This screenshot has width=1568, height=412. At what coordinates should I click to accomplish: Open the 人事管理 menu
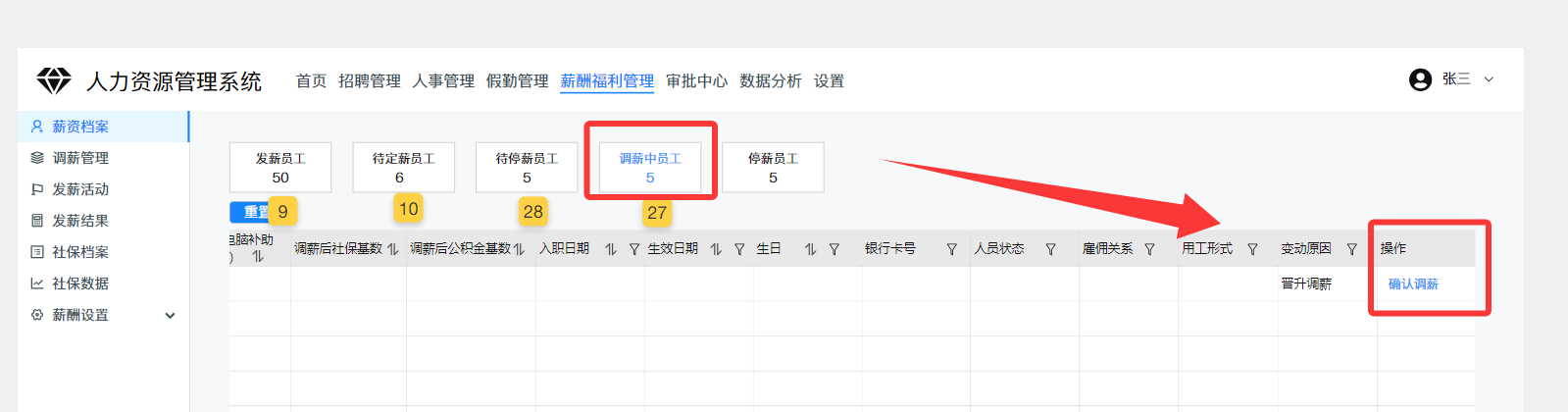pyautogui.click(x=443, y=80)
